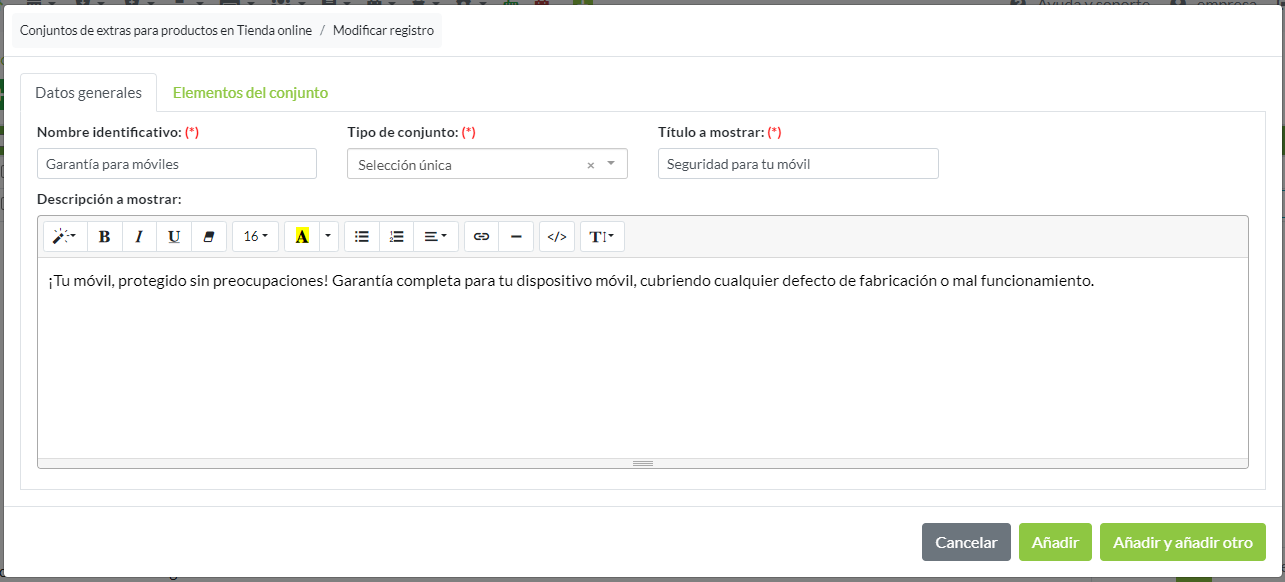Open the code view of the description
The height and width of the screenshot is (582, 1285).
[x=556, y=236]
